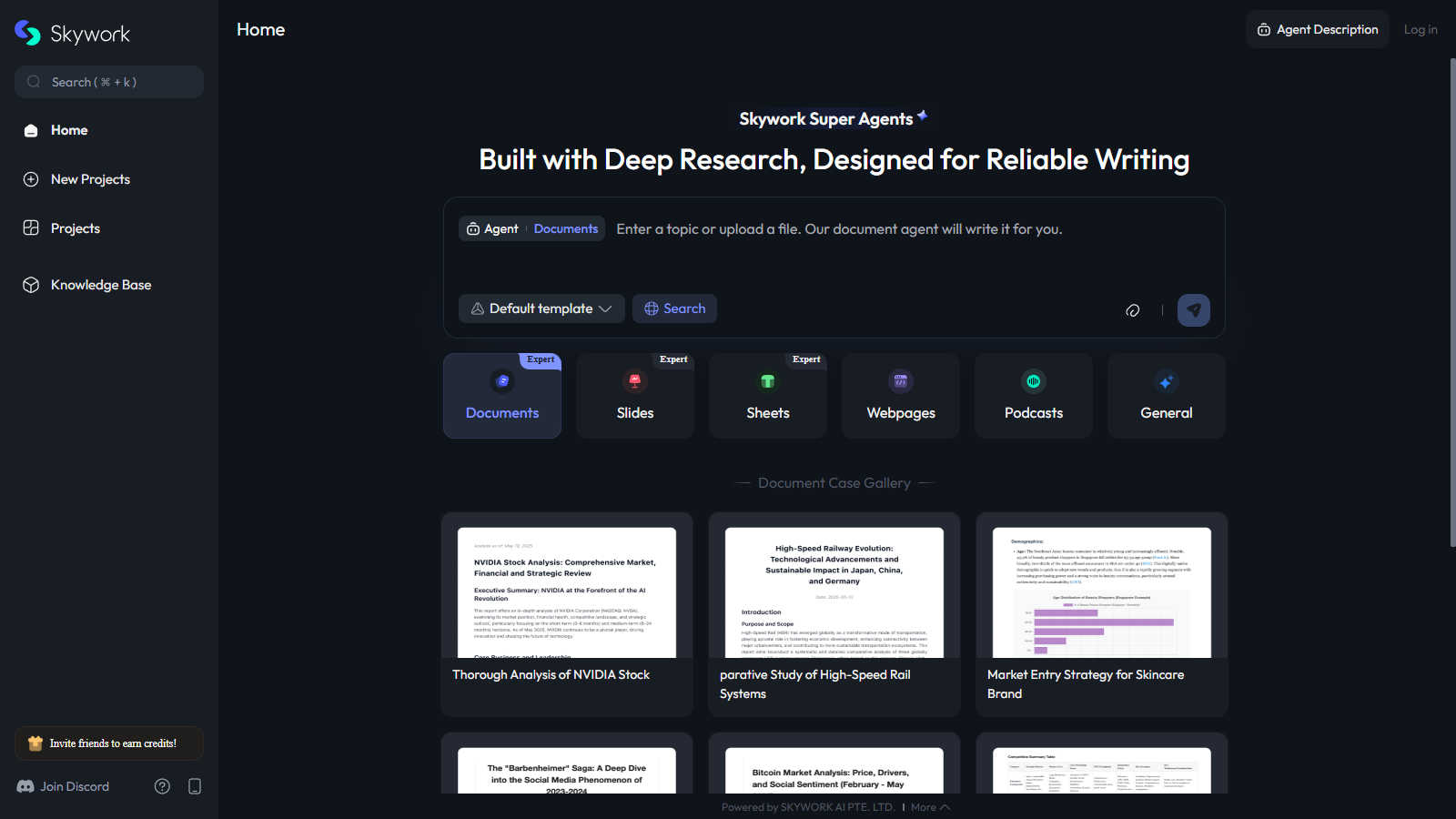The image size is (1456, 819).
Task: Click the attach file paperclip icon
Action: pyautogui.click(x=1133, y=310)
